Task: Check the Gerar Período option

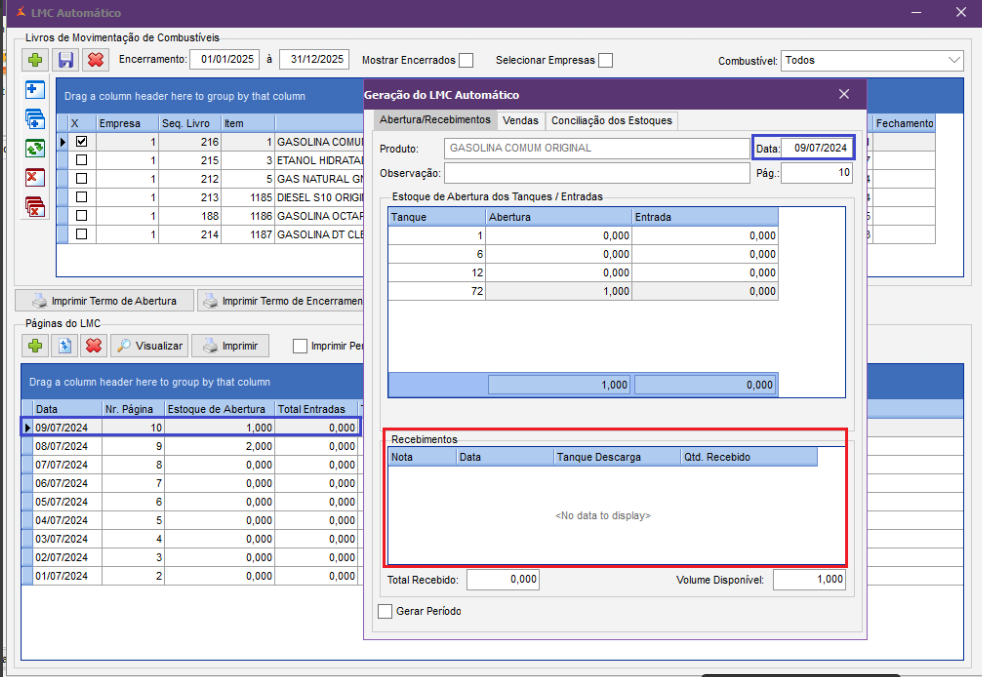Action: pos(385,611)
